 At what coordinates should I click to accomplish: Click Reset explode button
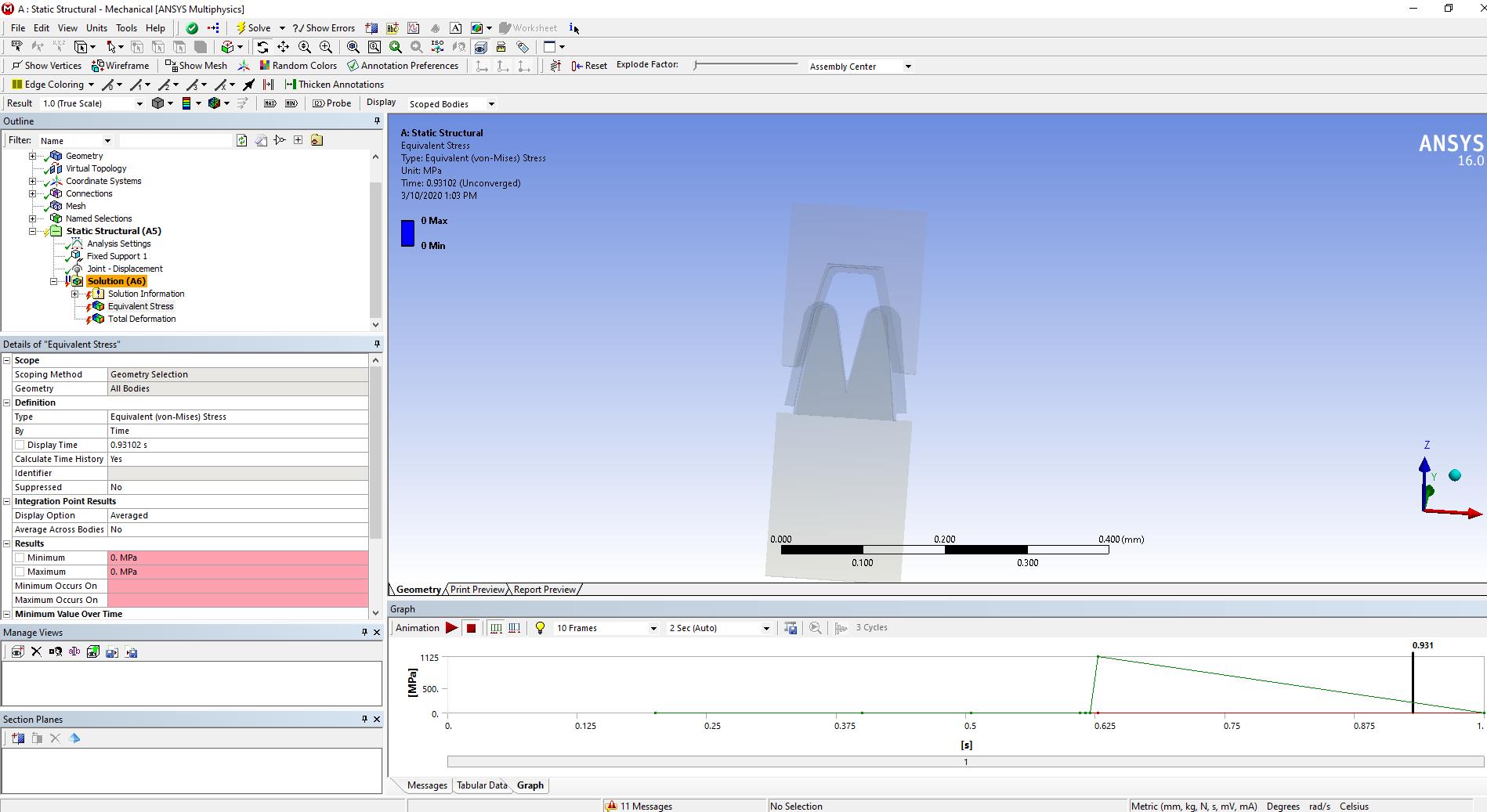point(589,66)
